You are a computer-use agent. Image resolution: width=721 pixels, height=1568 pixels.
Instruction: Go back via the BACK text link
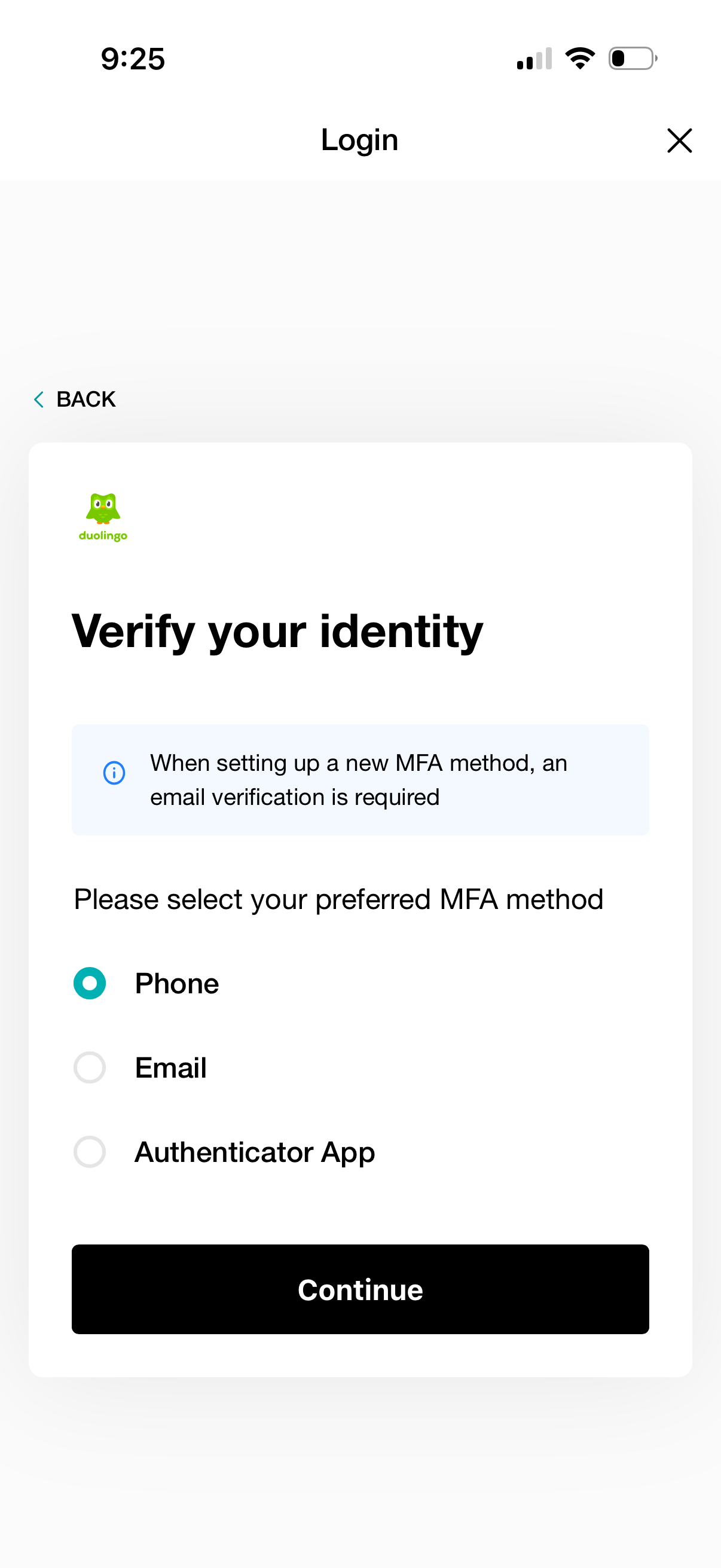[85, 399]
